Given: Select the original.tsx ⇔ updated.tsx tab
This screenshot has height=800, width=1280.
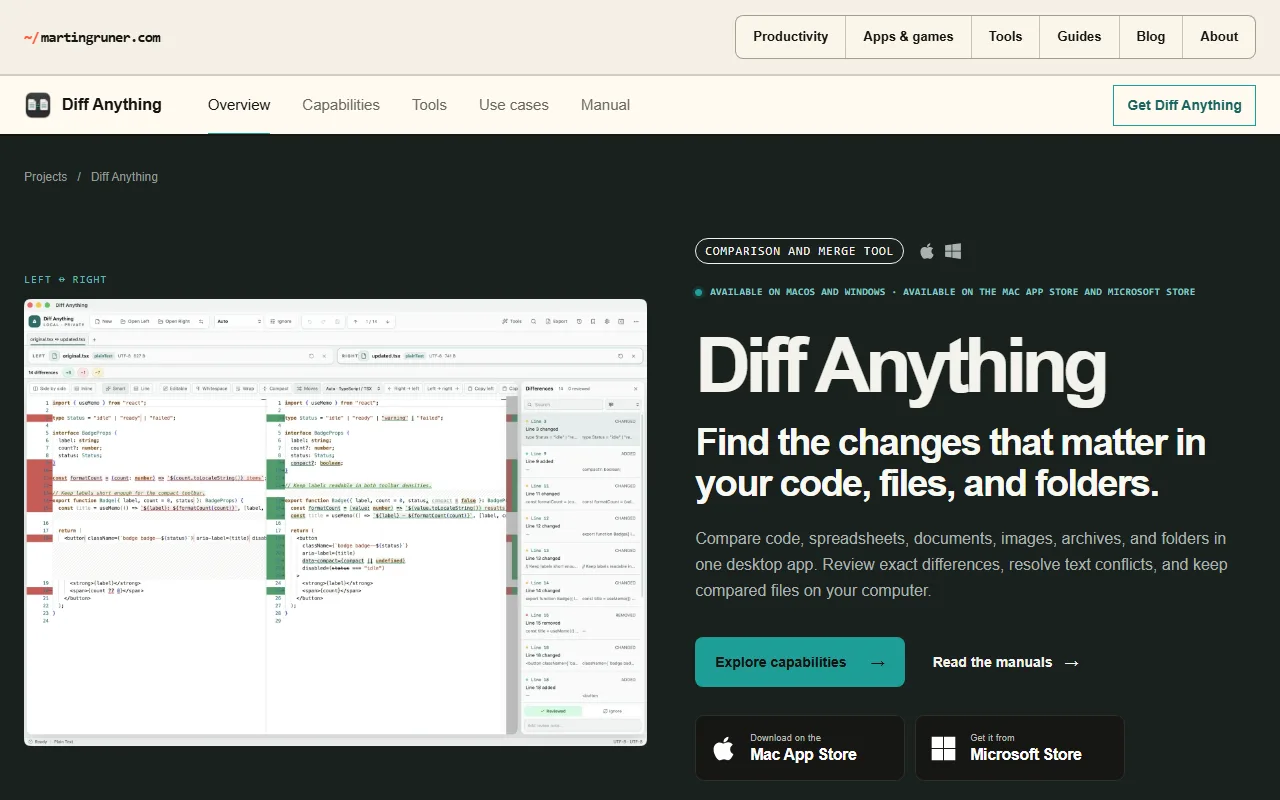Looking at the screenshot, I should point(58,340).
